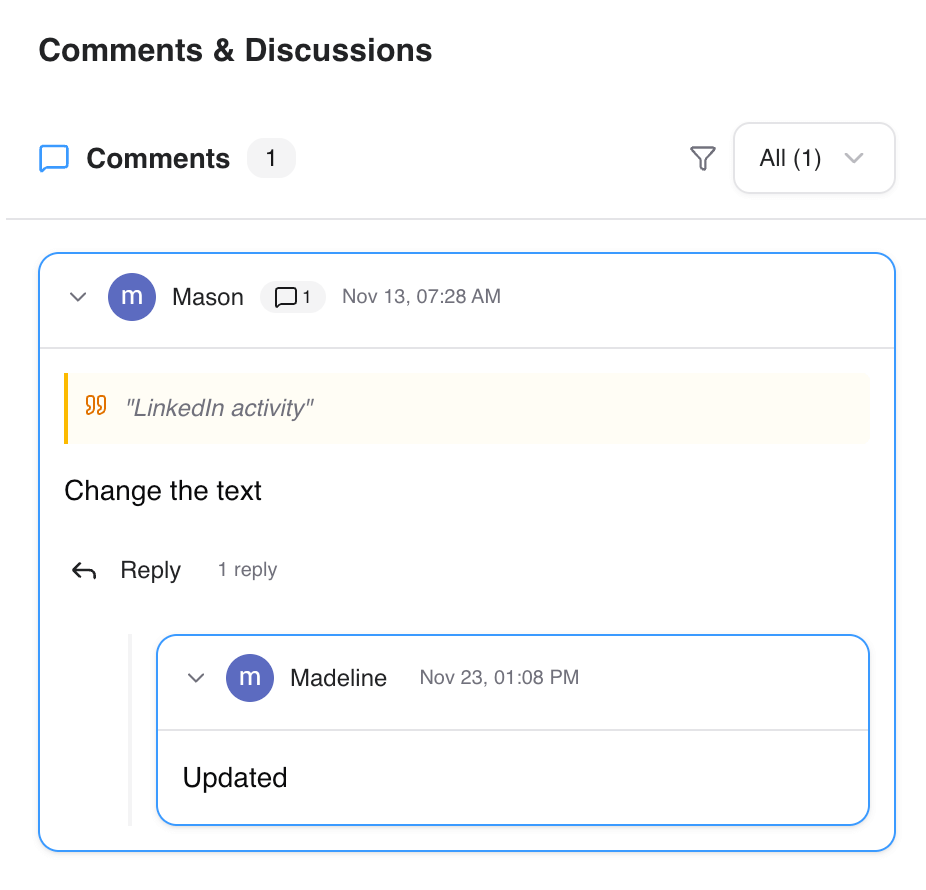Click the blue Comments speech bubble icon
The image size is (926, 890).
(54, 158)
